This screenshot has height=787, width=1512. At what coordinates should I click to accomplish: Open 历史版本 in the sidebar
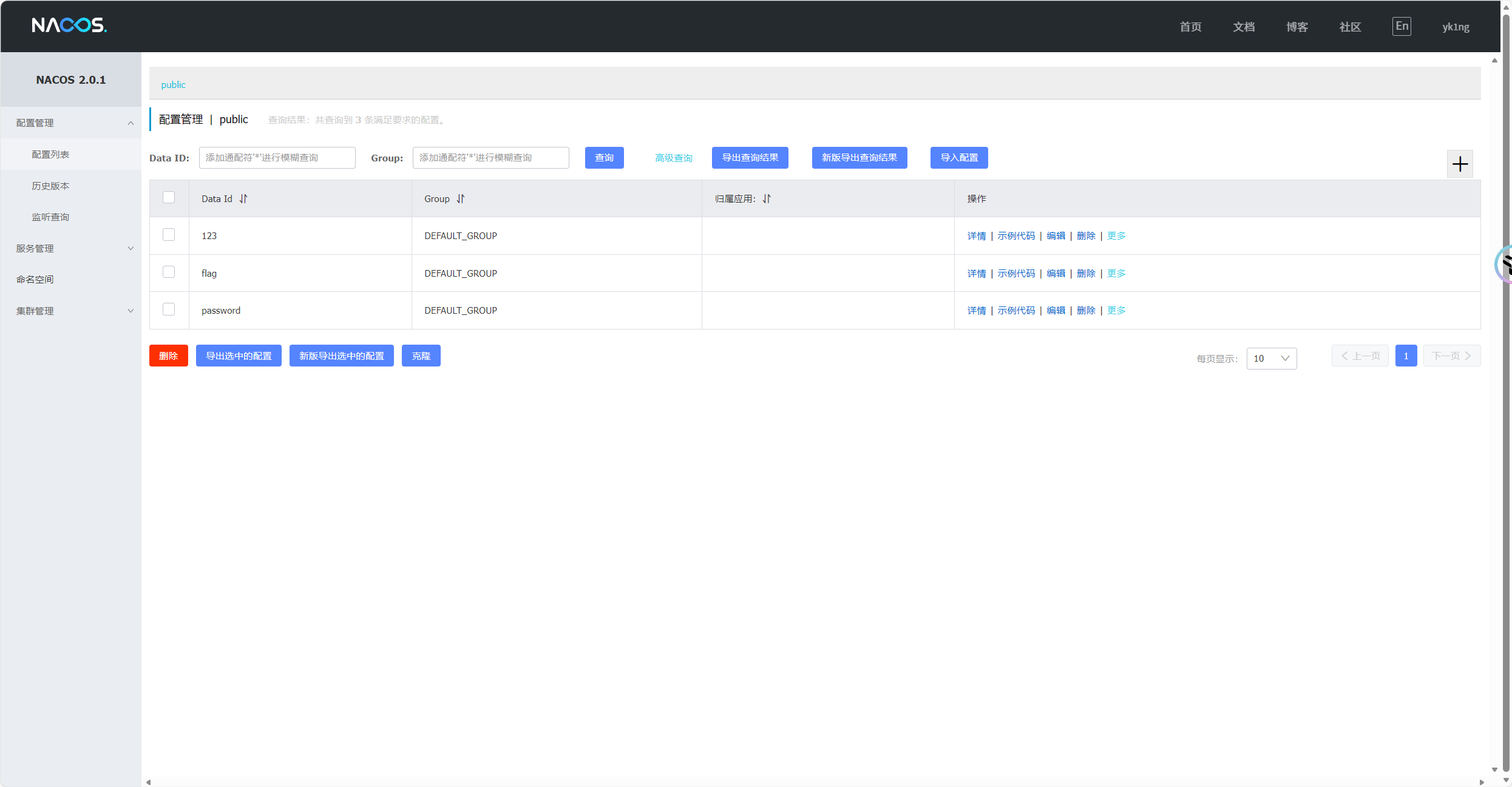click(x=50, y=186)
